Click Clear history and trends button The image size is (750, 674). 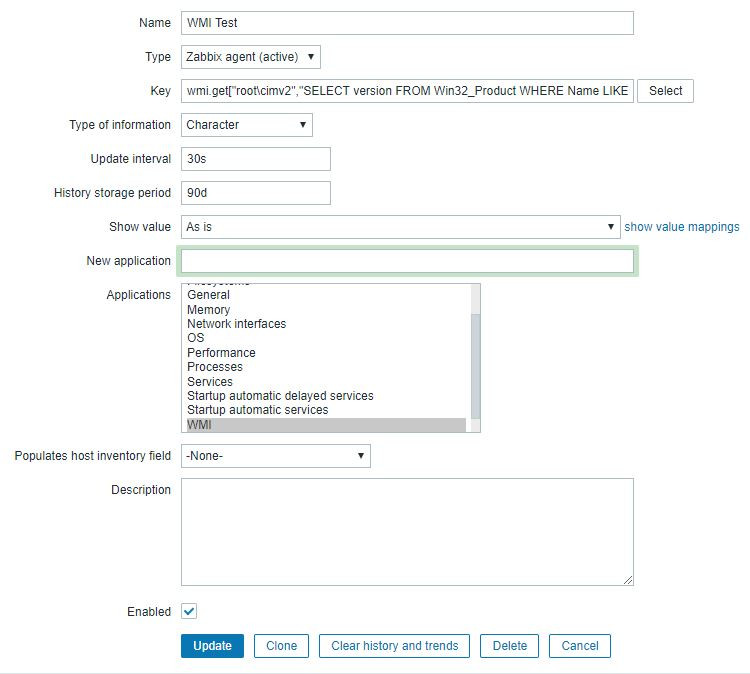(x=394, y=646)
